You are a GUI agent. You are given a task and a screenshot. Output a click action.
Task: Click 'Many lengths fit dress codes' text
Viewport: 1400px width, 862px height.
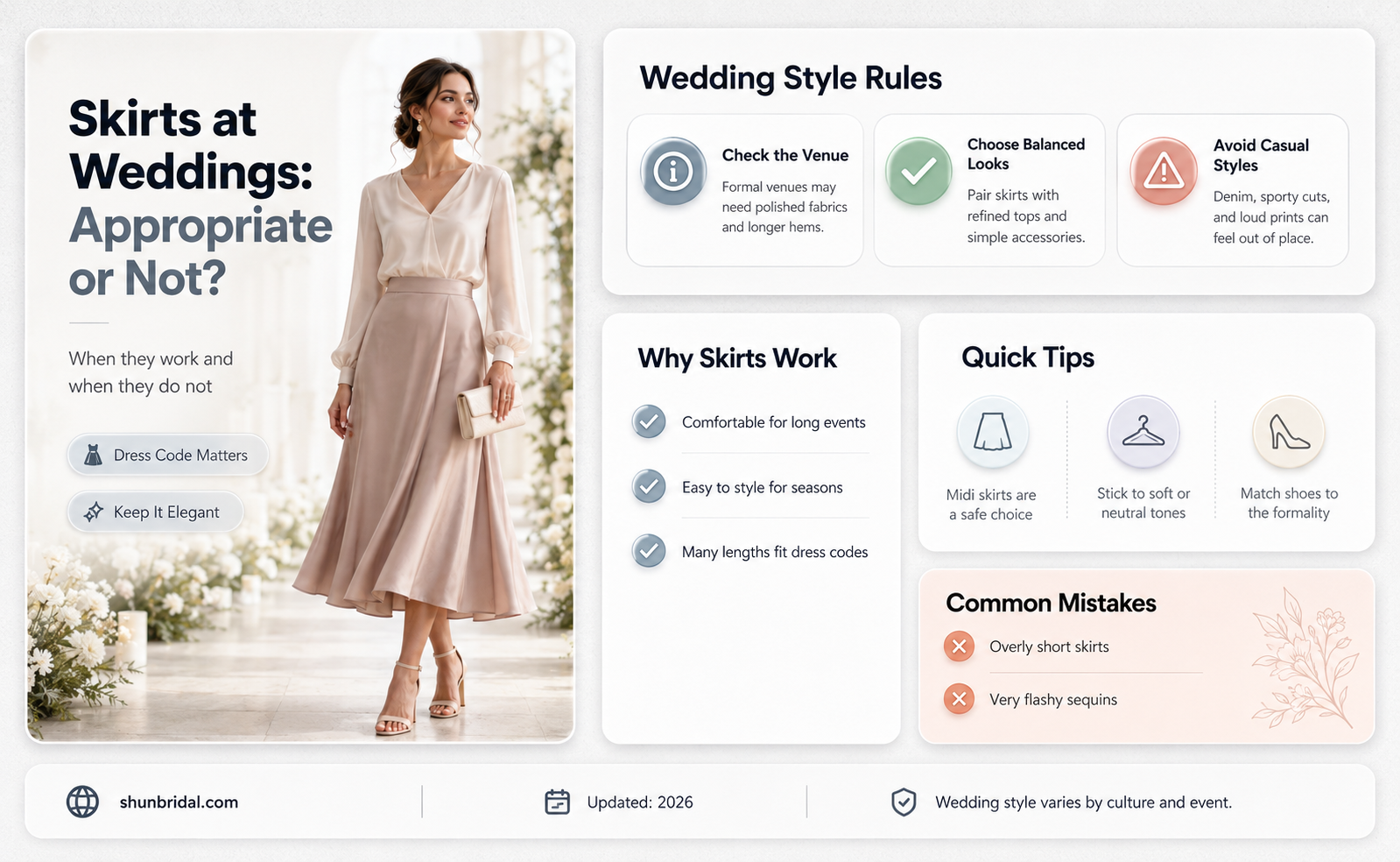[x=775, y=552]
